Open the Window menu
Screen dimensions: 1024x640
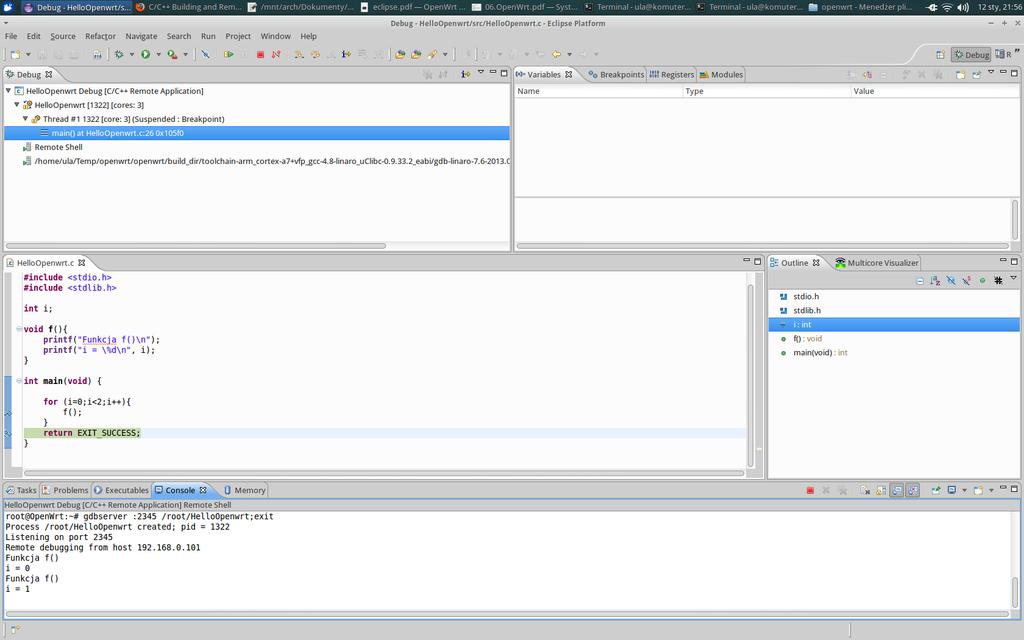tap(276, 37)
